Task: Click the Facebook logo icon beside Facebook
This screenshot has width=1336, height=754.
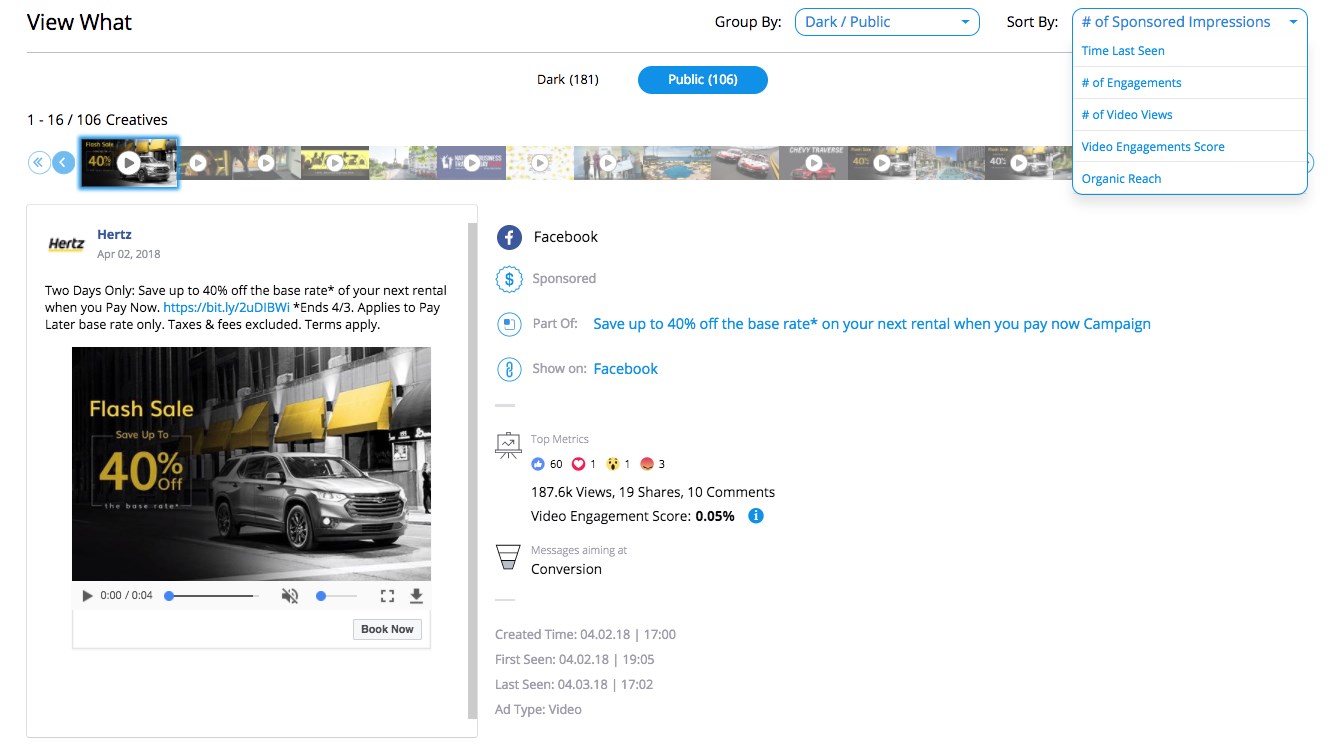Action: click(x=510, y=237)
